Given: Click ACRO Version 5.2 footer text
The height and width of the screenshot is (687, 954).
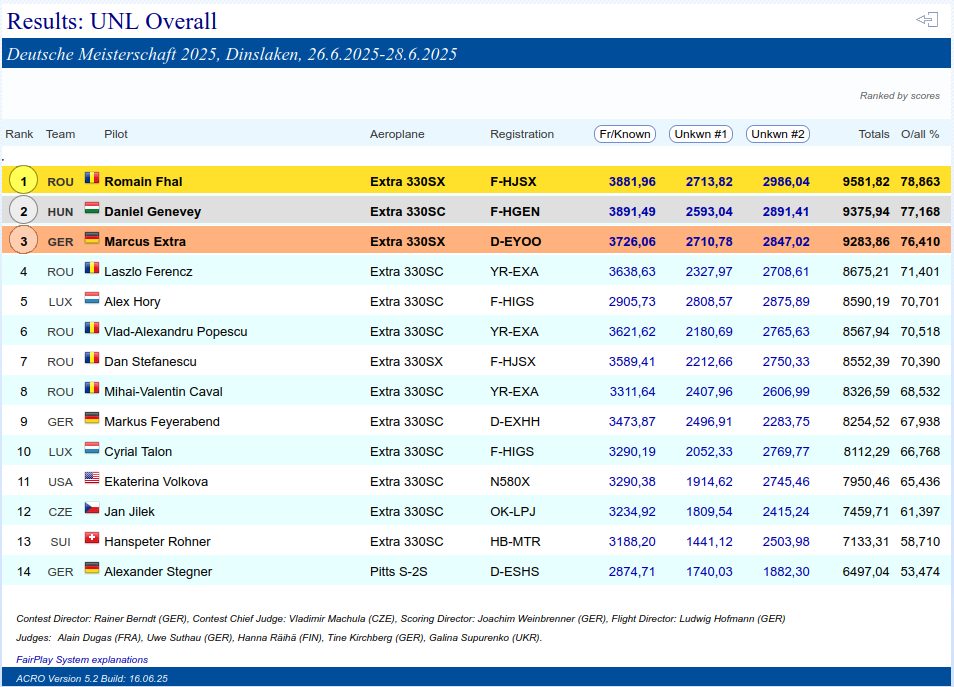Looking at the screenshot, I should (92, 678).
